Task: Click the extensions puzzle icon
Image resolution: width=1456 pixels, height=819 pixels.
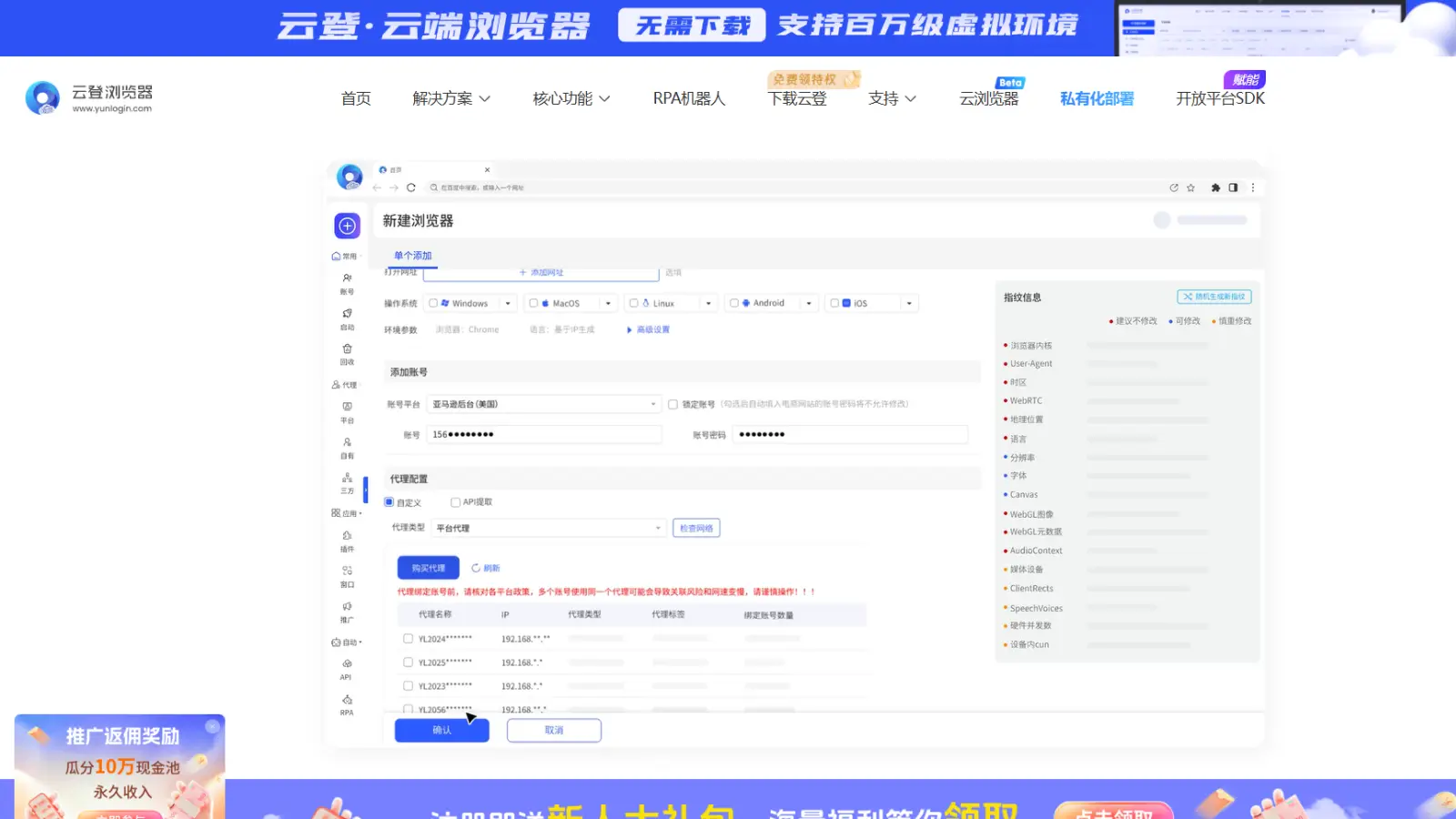Action: (1215, 187)
